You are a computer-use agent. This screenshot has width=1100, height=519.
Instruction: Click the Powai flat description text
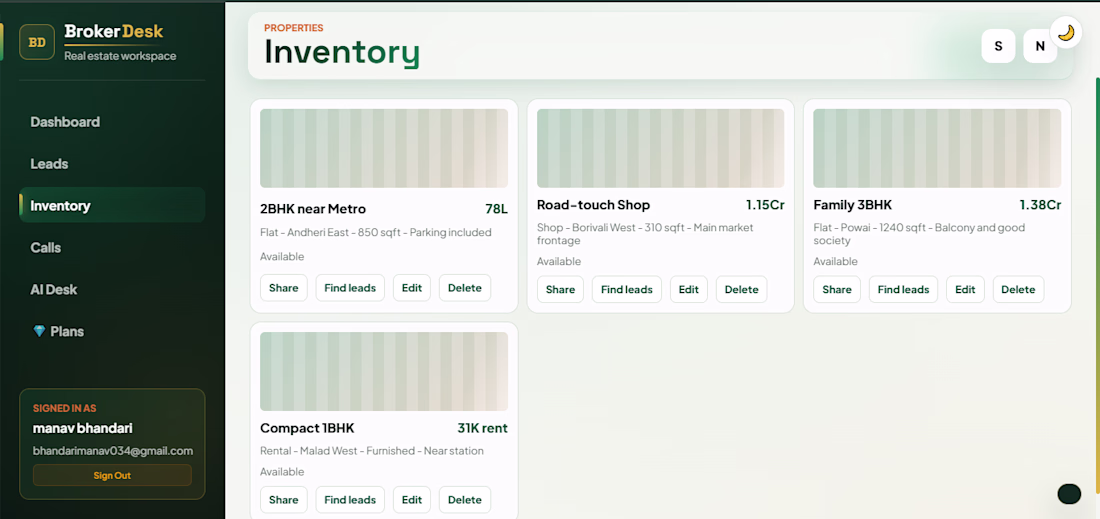[x=920, y=234]
